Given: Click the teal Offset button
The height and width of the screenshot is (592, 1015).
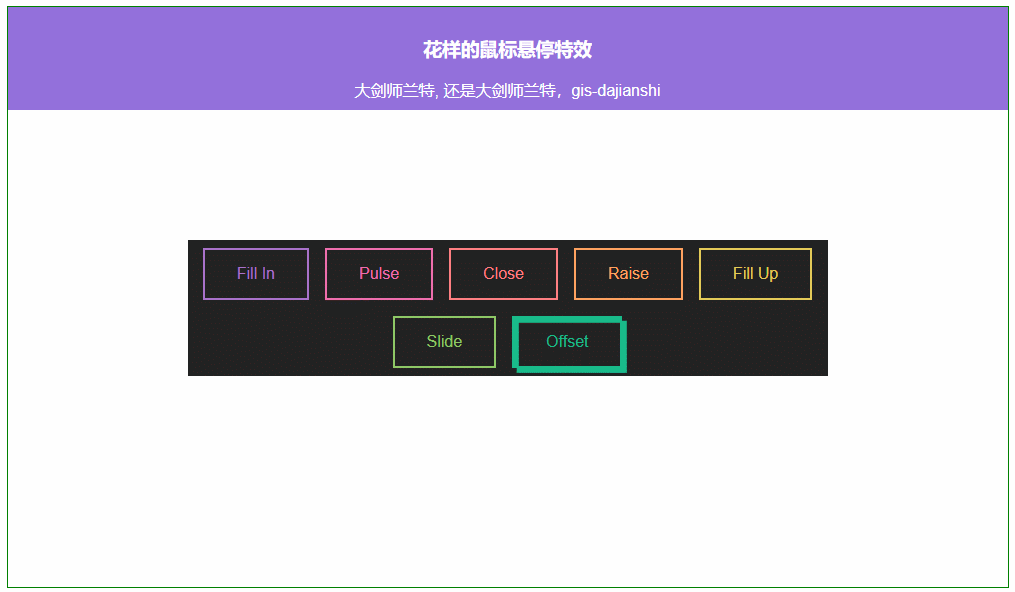Looking at the screenshot, I should [x=568, y=343].
